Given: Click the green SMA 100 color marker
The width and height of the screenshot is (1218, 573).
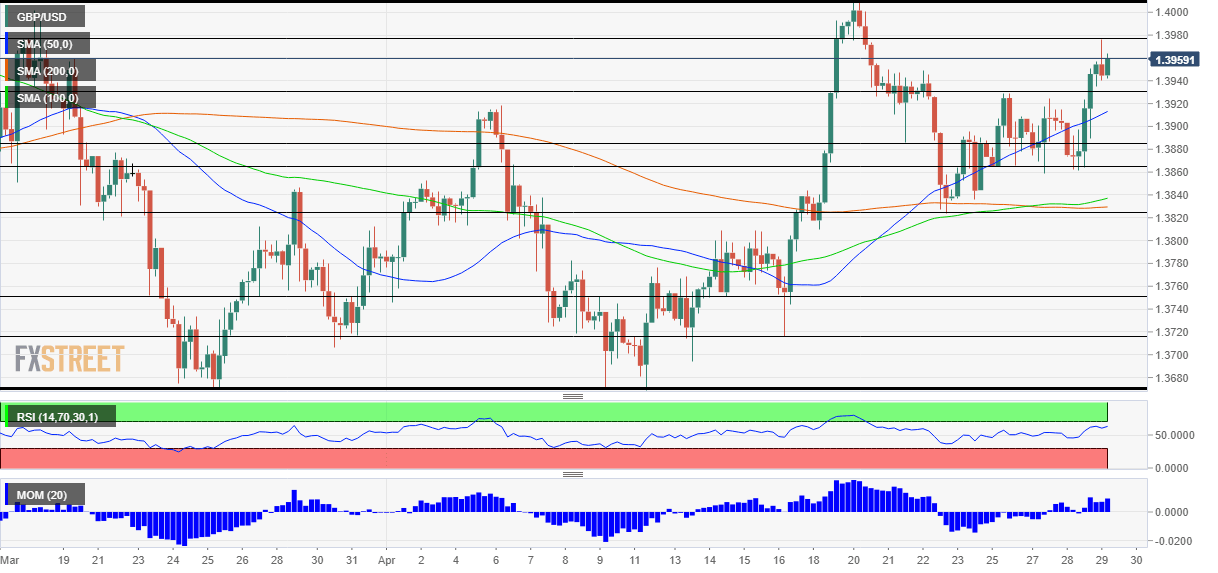Looking at the screenshot, I should click(7, 96).
